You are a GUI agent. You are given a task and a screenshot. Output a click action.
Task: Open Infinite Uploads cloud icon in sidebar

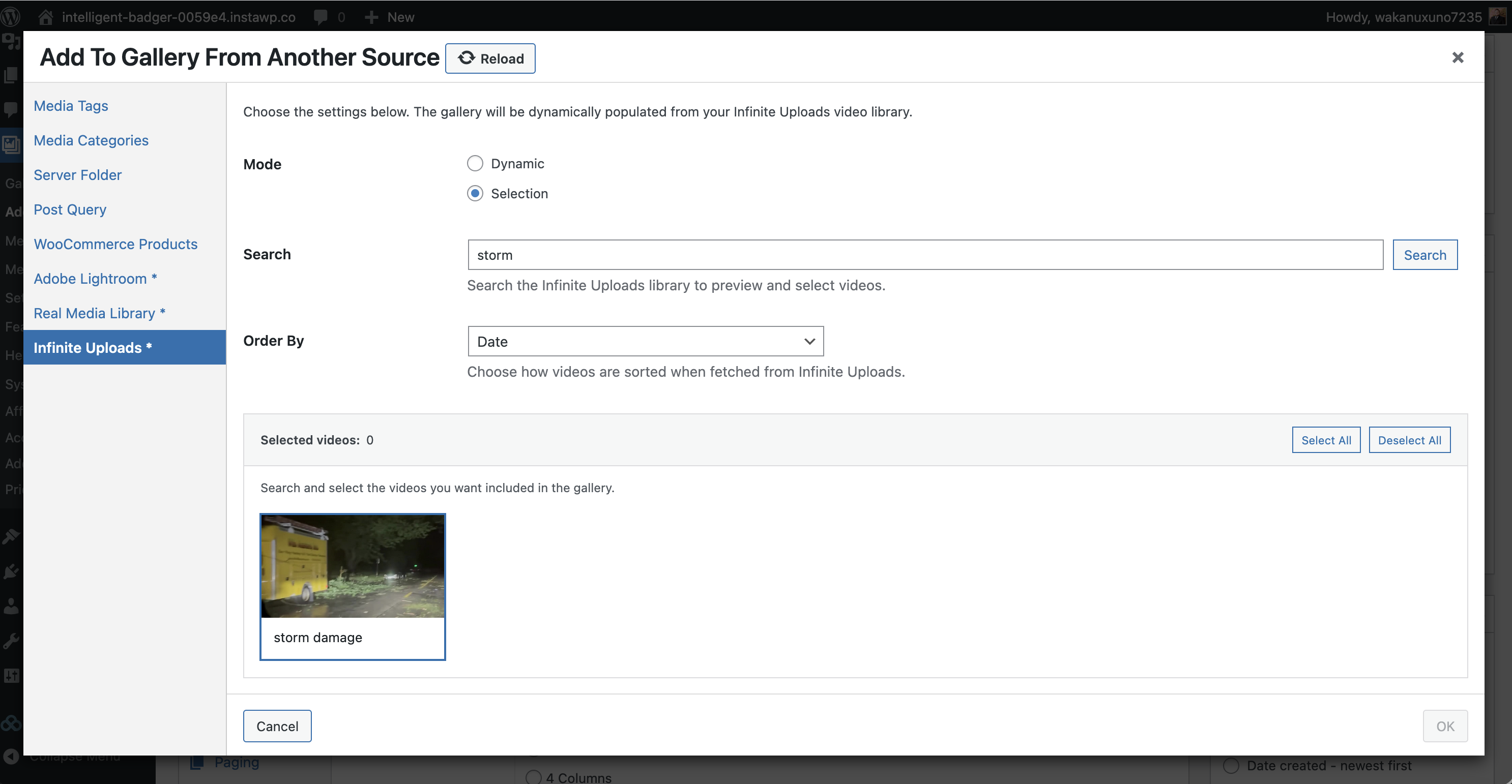pyautogui.click(x=11, y=723)
